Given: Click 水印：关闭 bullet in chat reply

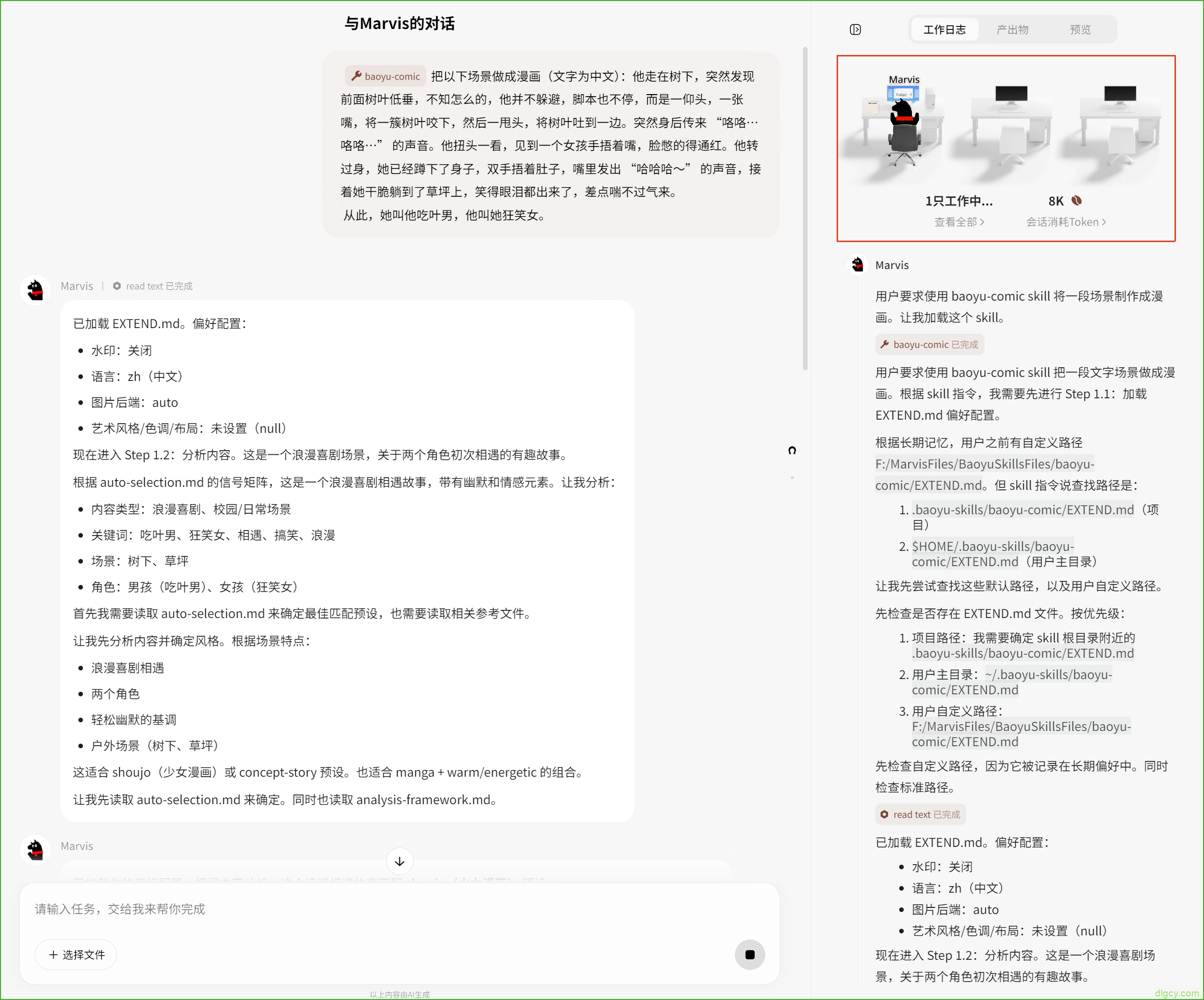Looking at the screenshot, I should [x=121, y=350].
